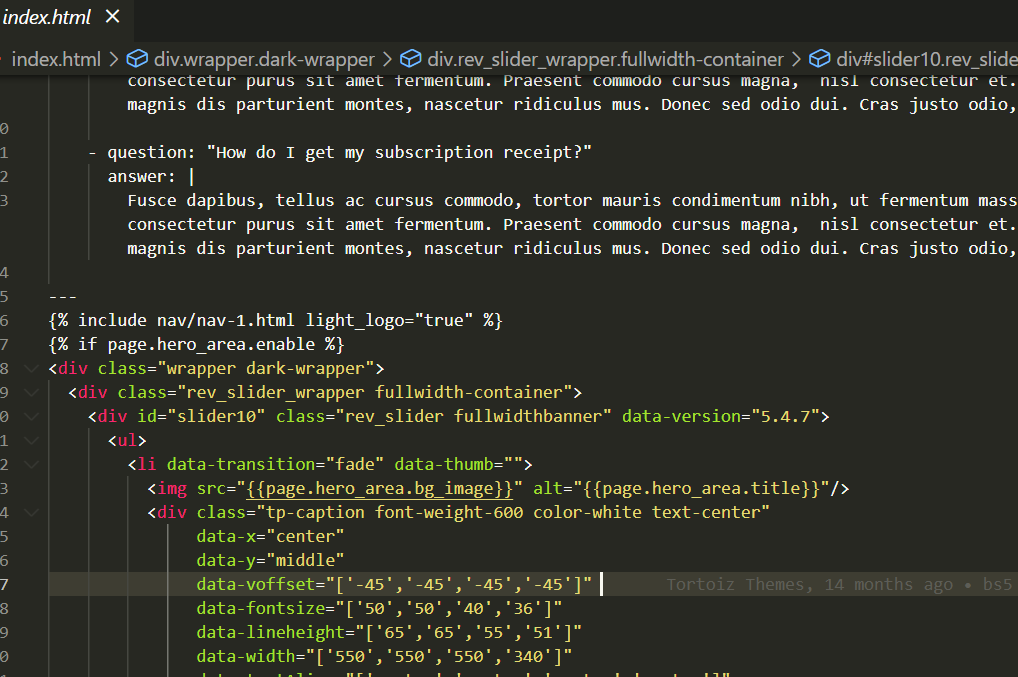Click the index.html breadcrumb item
Screen dimensions: 1018x677
[x=56, y=59]
